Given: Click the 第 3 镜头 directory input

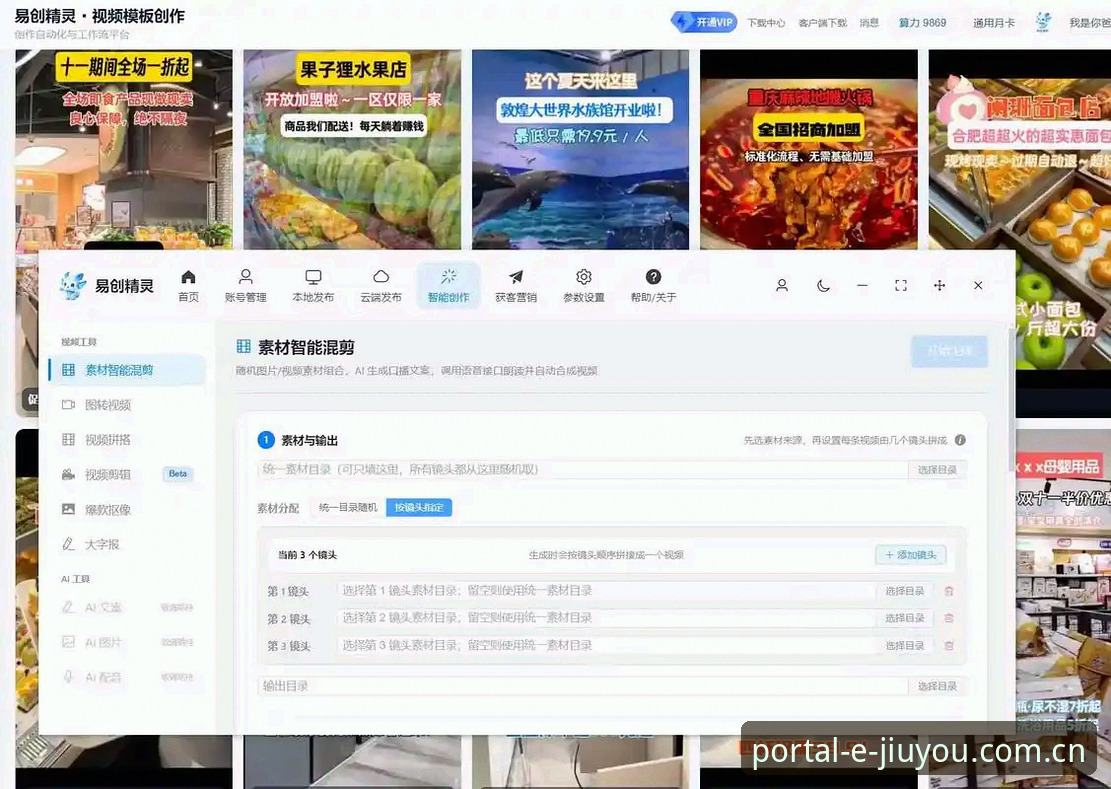Looking at the screenshot, I should pyautogui.click(x=607, y=645).
